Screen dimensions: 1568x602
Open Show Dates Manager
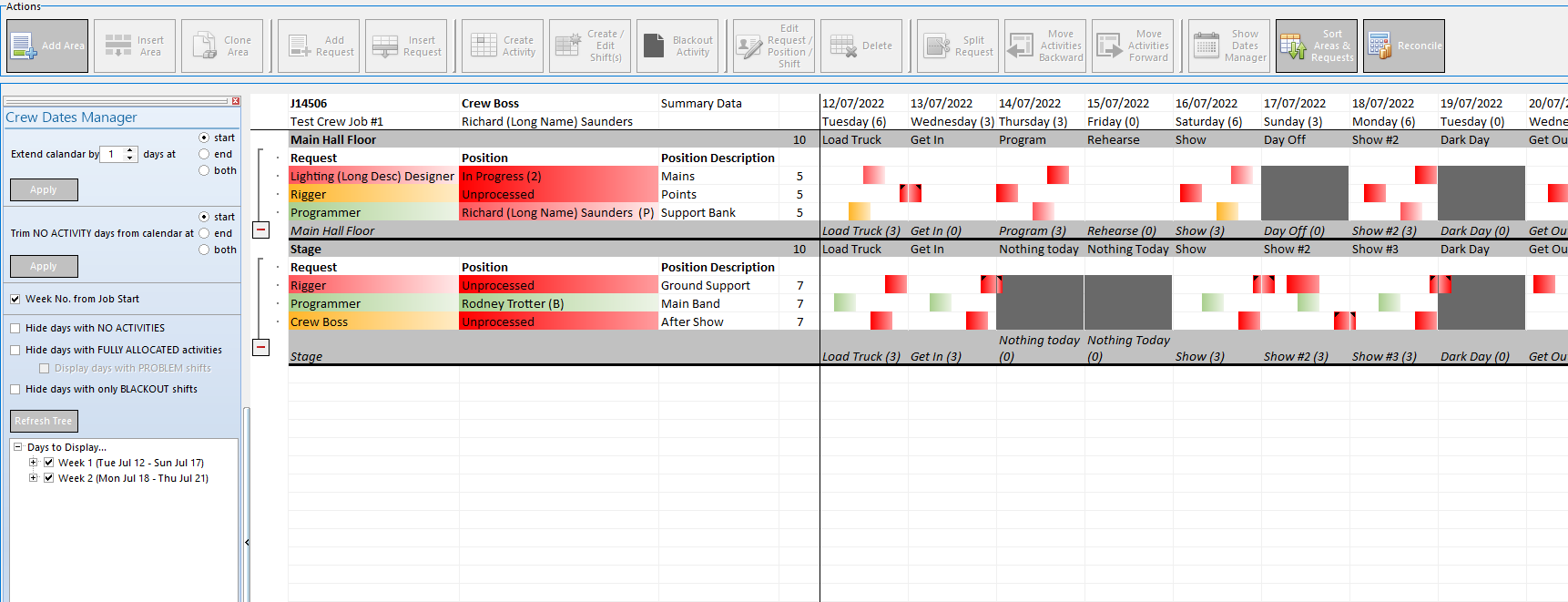1228,46
